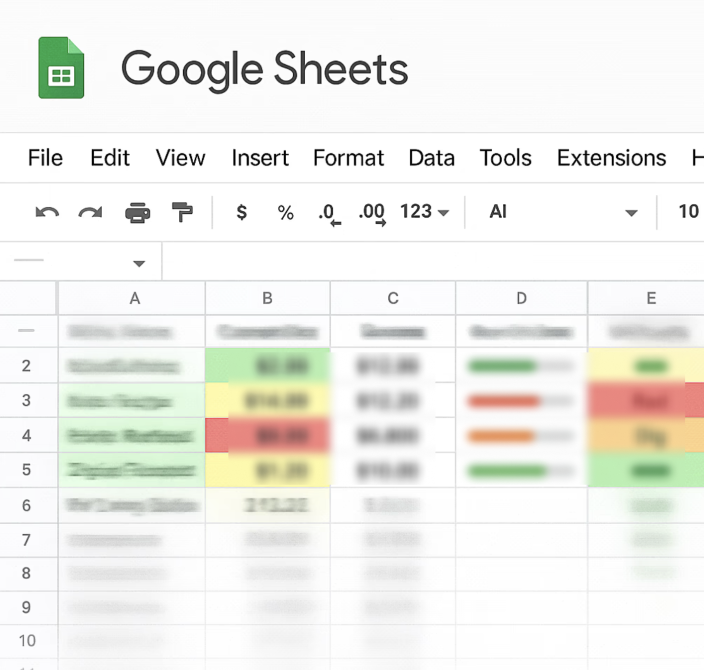Select the red cell in row 3 column E
Screen dimensions: 704x670
coord(646,400)
